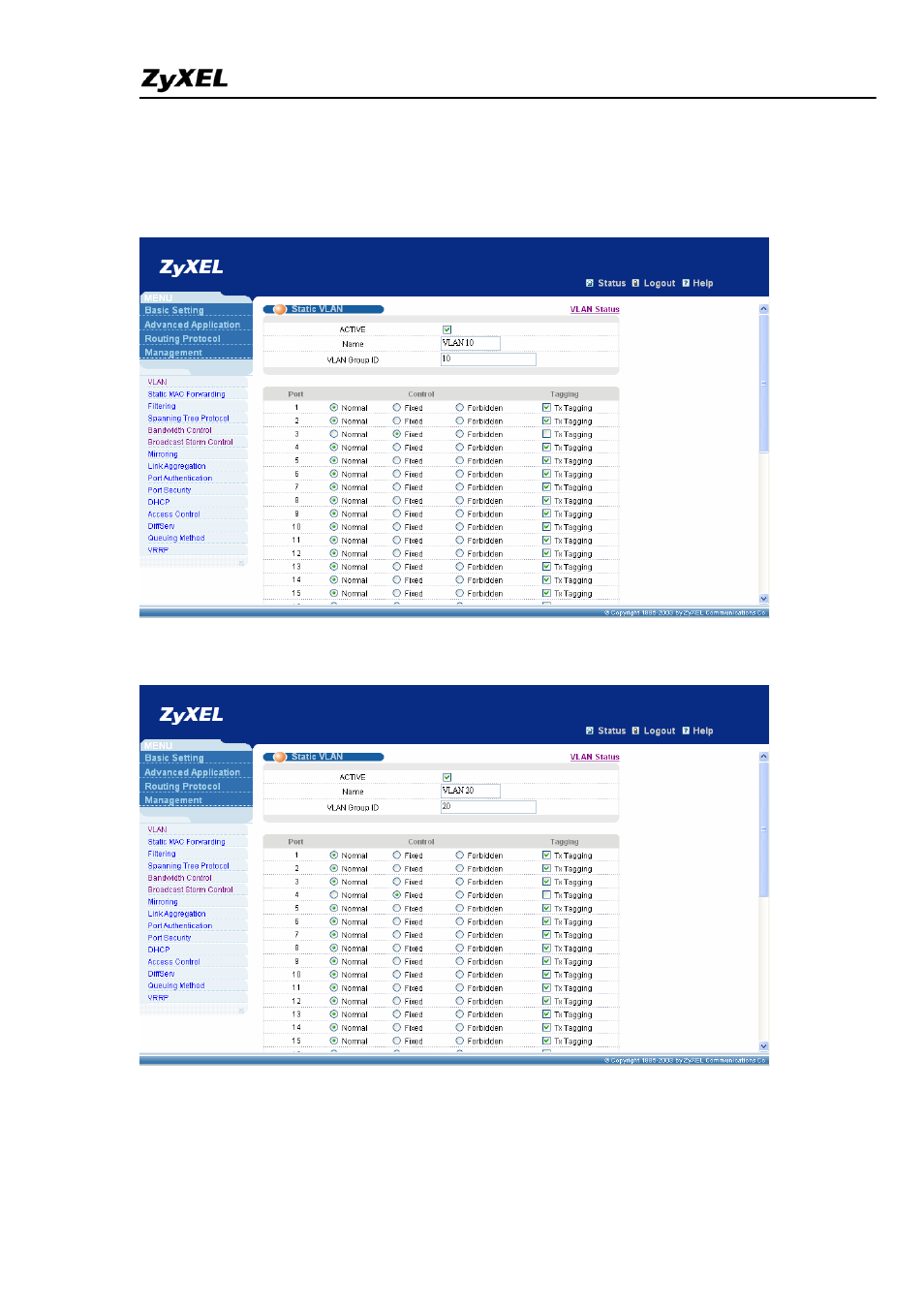Open VLAN Status link in VLAN10 screenshot
Screen dimensions: 924x1308
pyautogui.click(x=595, y=310)
